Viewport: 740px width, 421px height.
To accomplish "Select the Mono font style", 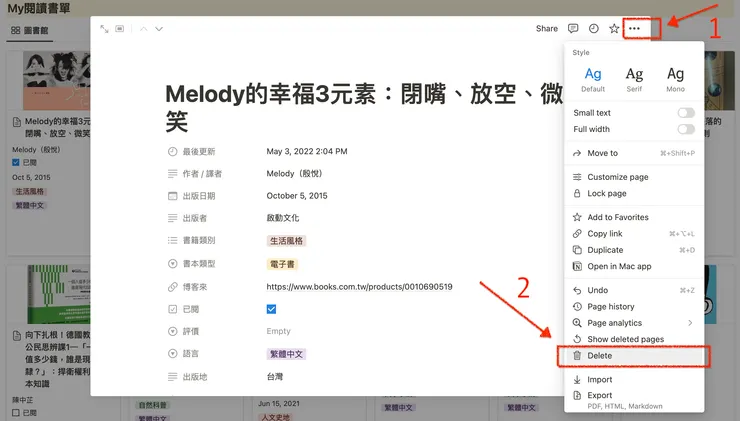I will 675,79.
